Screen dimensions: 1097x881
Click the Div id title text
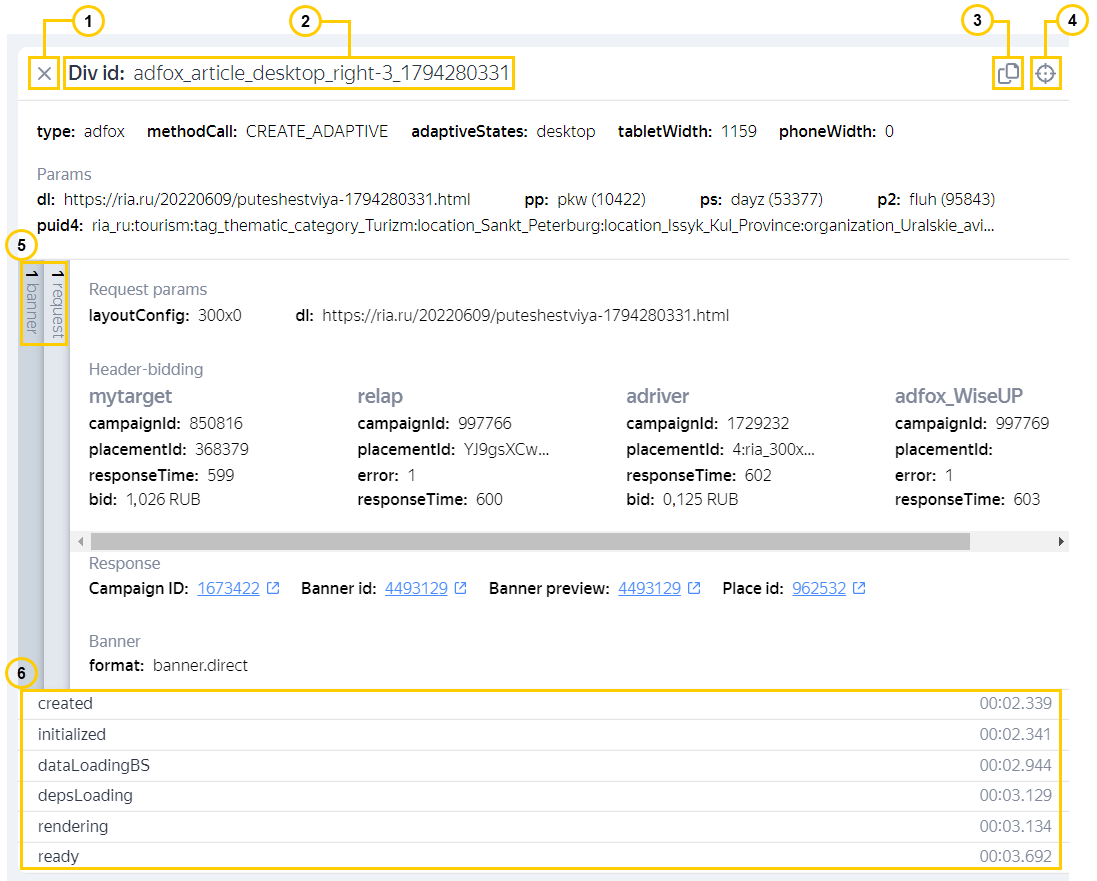(x=290, y=73)
